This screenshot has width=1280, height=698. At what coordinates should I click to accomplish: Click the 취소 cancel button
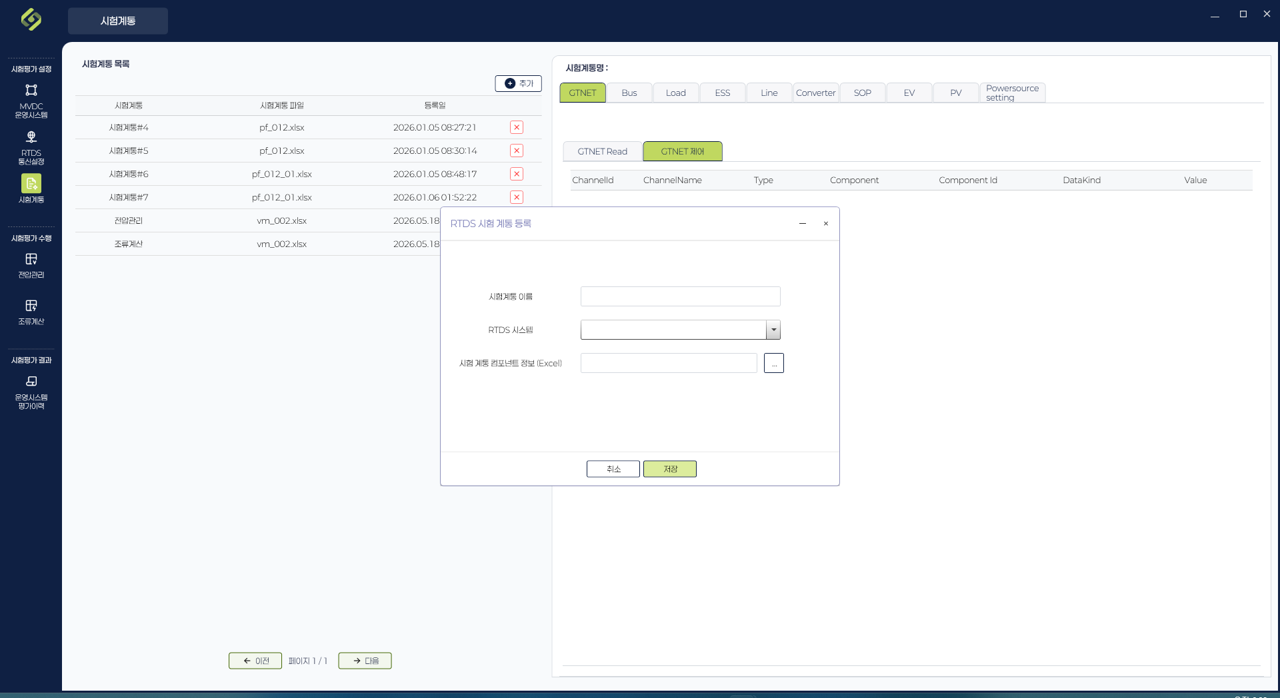(x=613, y=469)
